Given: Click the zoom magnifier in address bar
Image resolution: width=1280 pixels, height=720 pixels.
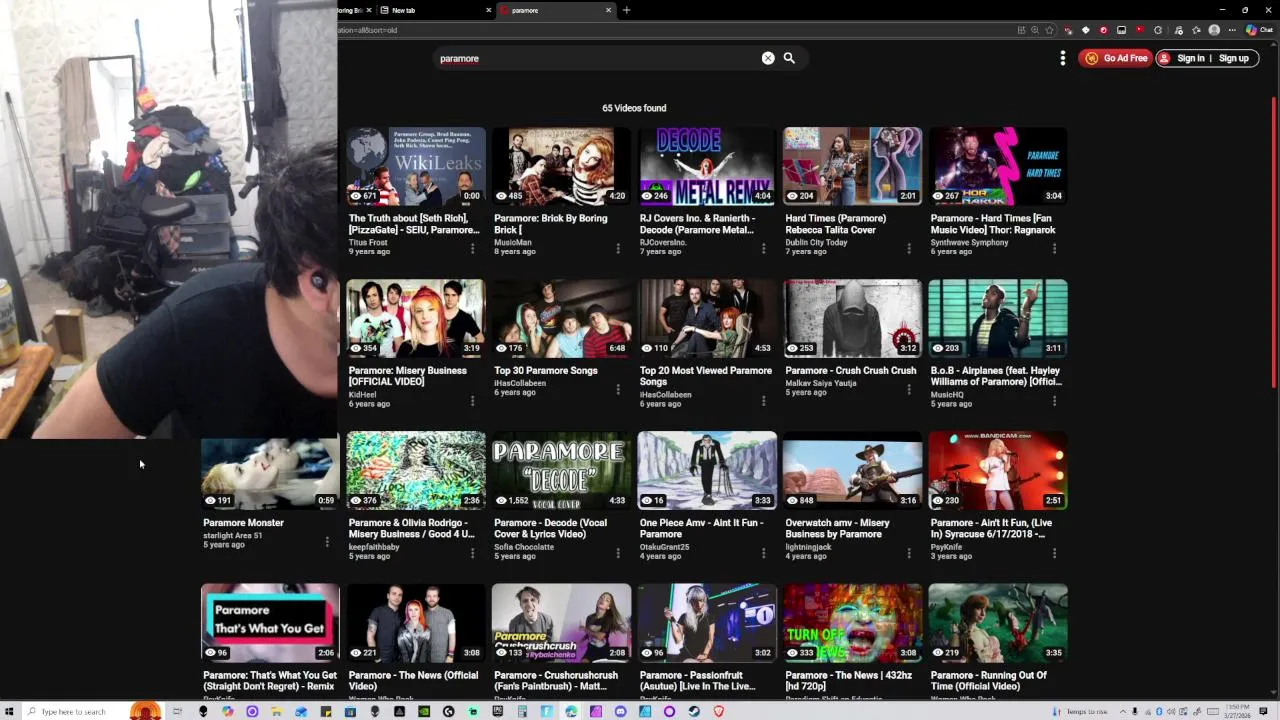Looking at the screenshot, I should pyautogui.click(x=1035, y=30).
